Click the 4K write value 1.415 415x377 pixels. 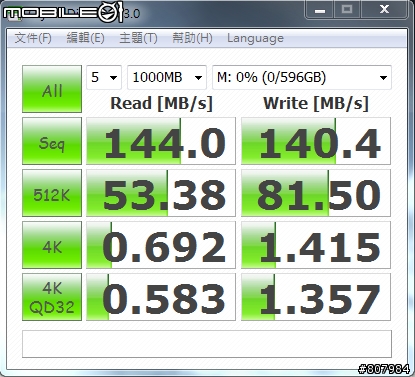click(316, 245)
